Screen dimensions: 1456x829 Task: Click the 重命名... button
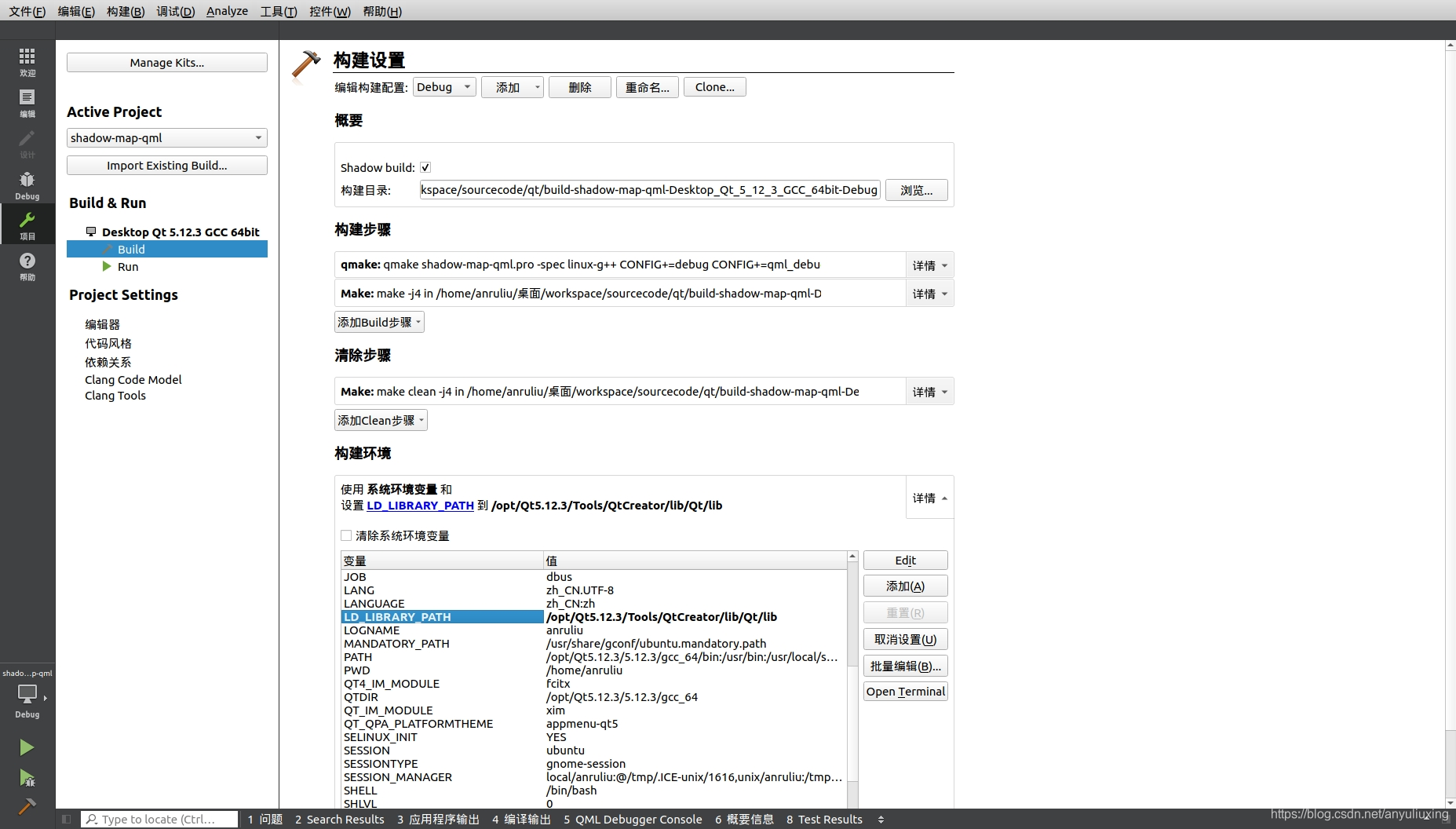tap(647, 87)
